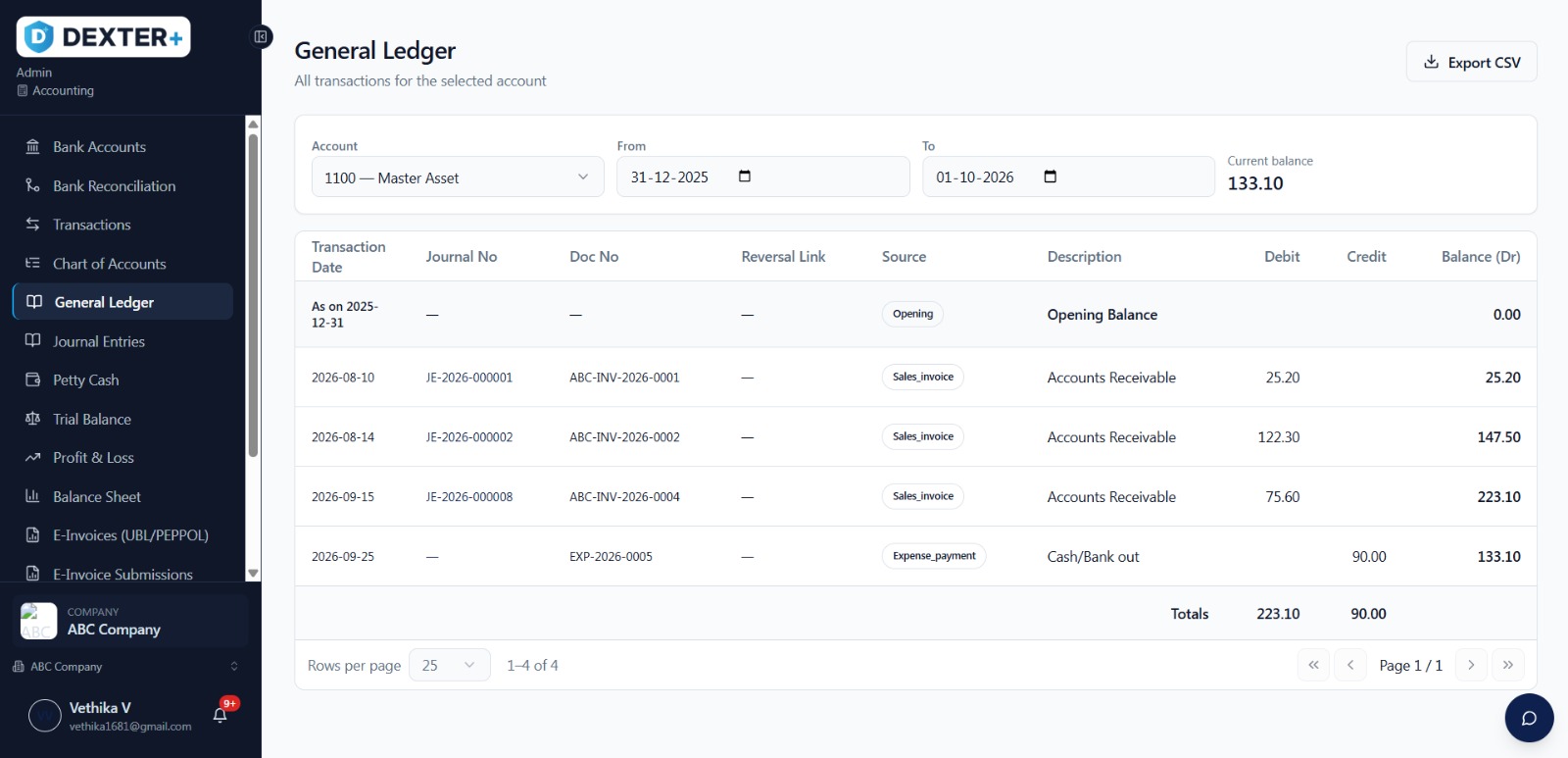
Task: Click the Debit column header
Action: tap(1282, 257)
